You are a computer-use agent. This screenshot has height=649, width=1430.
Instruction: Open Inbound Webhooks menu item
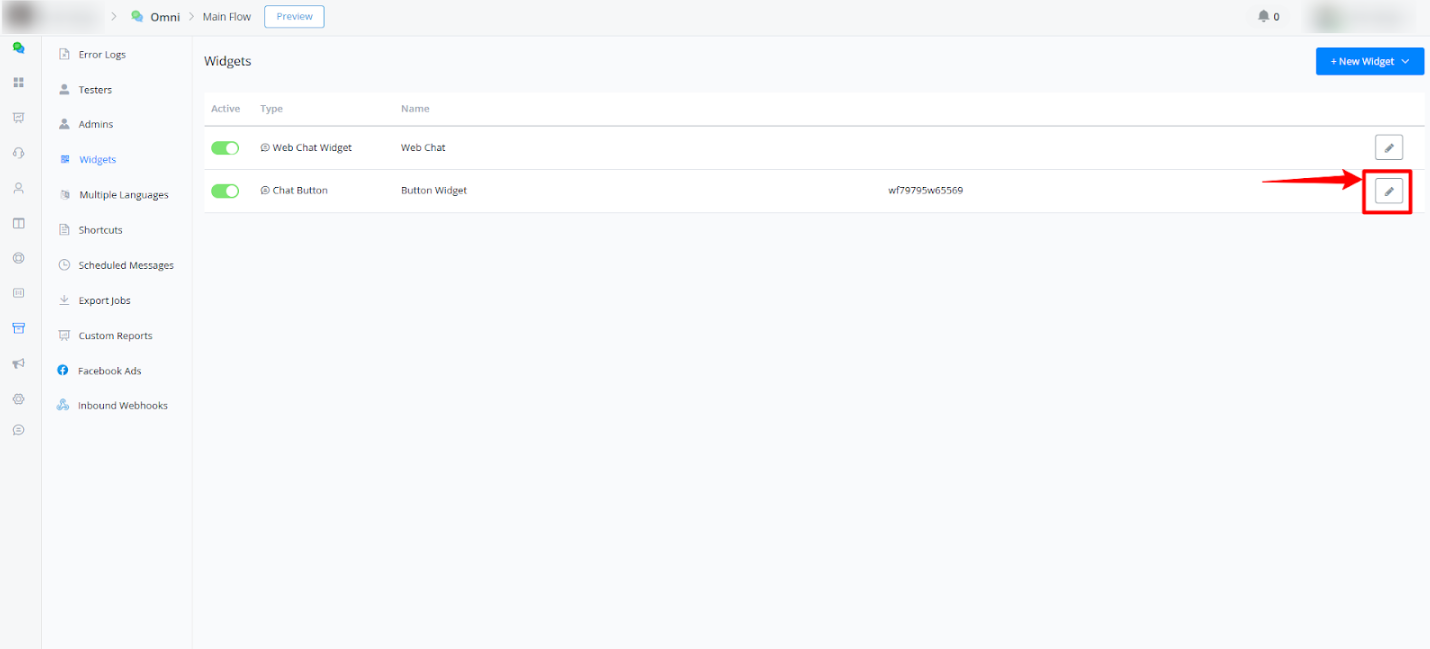122,406
